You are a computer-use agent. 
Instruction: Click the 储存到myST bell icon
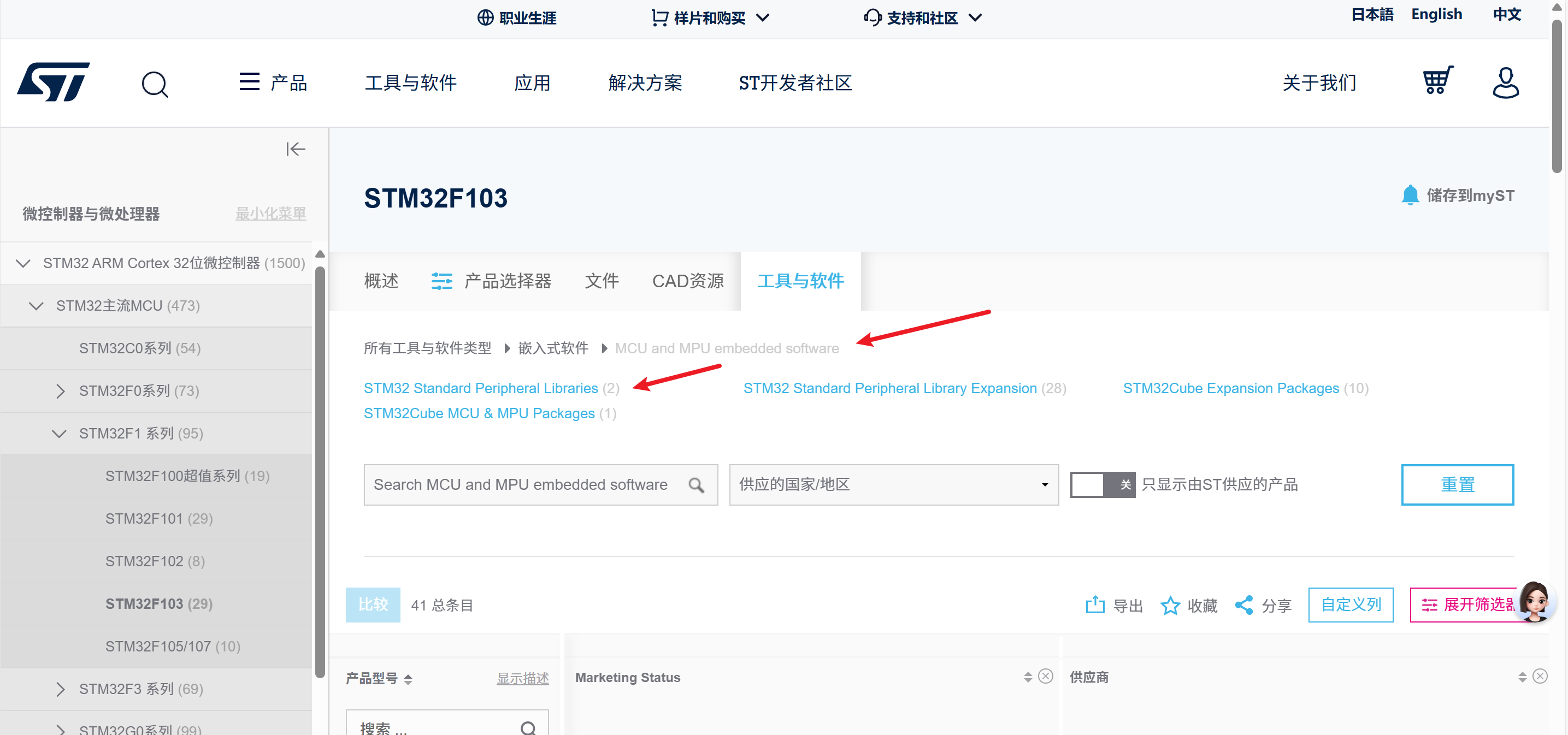(1410, 195)
